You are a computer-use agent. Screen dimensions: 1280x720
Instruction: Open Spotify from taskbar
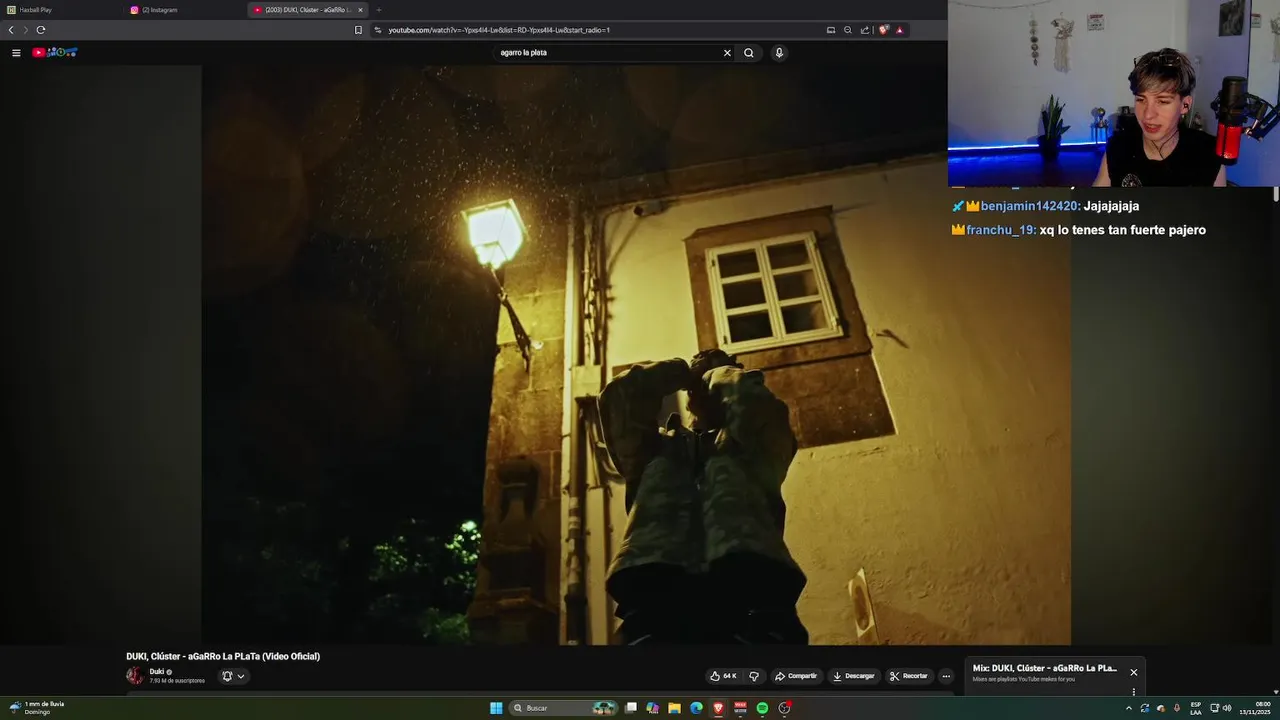pos(762,708)
